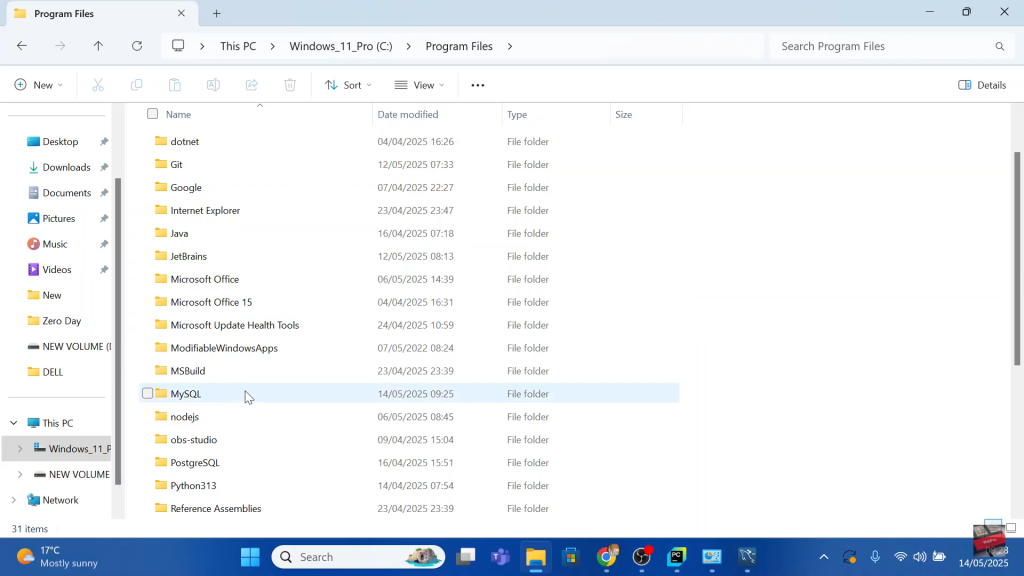
Task: Open the Sort dropdown
Action: (x=348, y=85)
